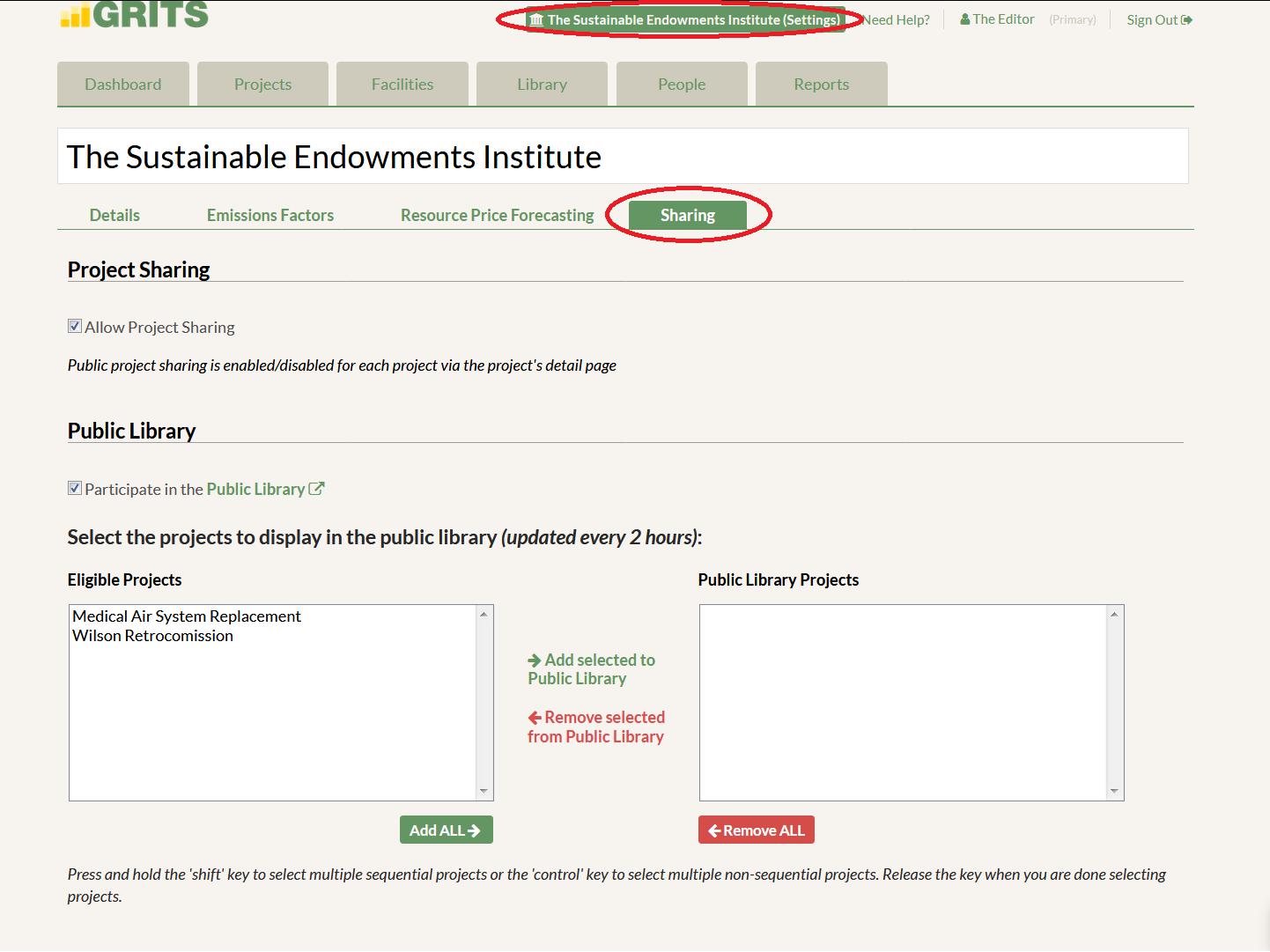Select the Details sub-tab
The image size is (1270, 952).
tap(114, 215)
